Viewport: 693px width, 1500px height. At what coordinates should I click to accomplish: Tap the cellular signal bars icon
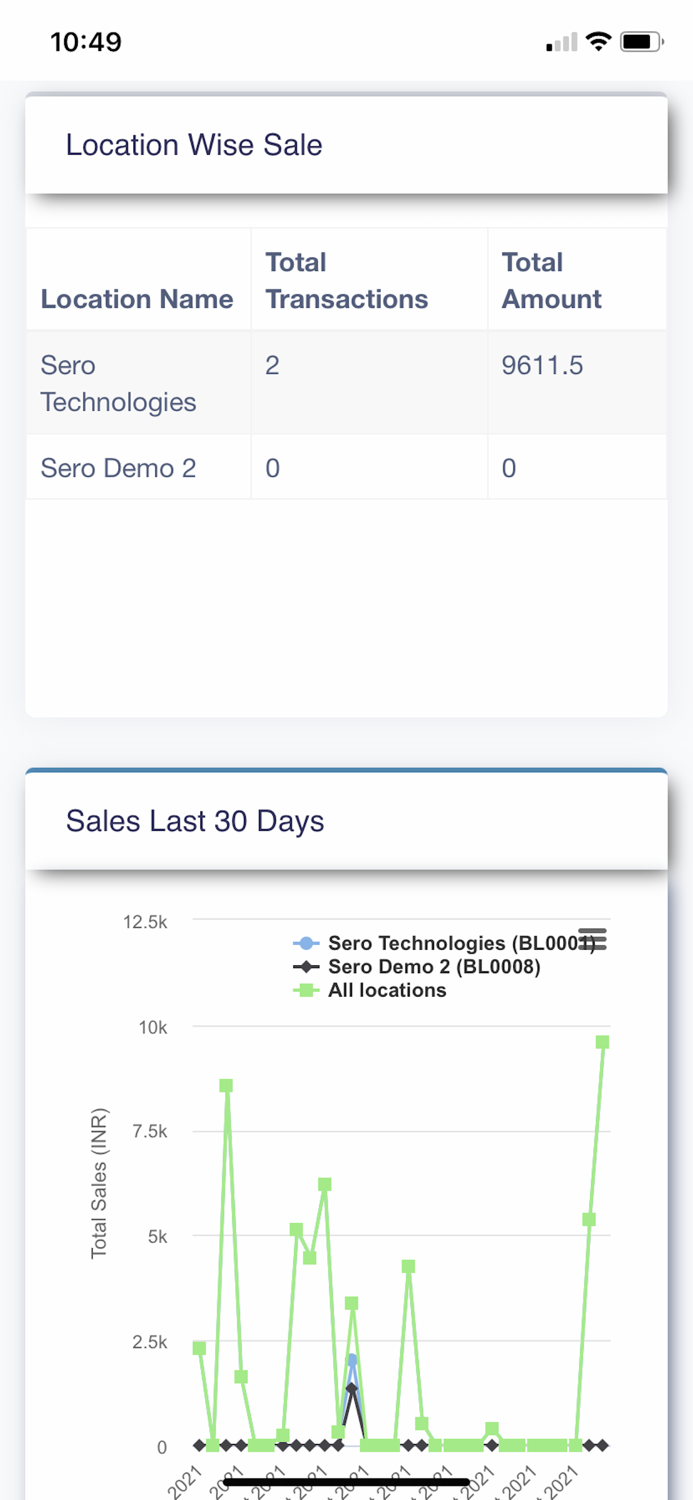coord(561,41)
